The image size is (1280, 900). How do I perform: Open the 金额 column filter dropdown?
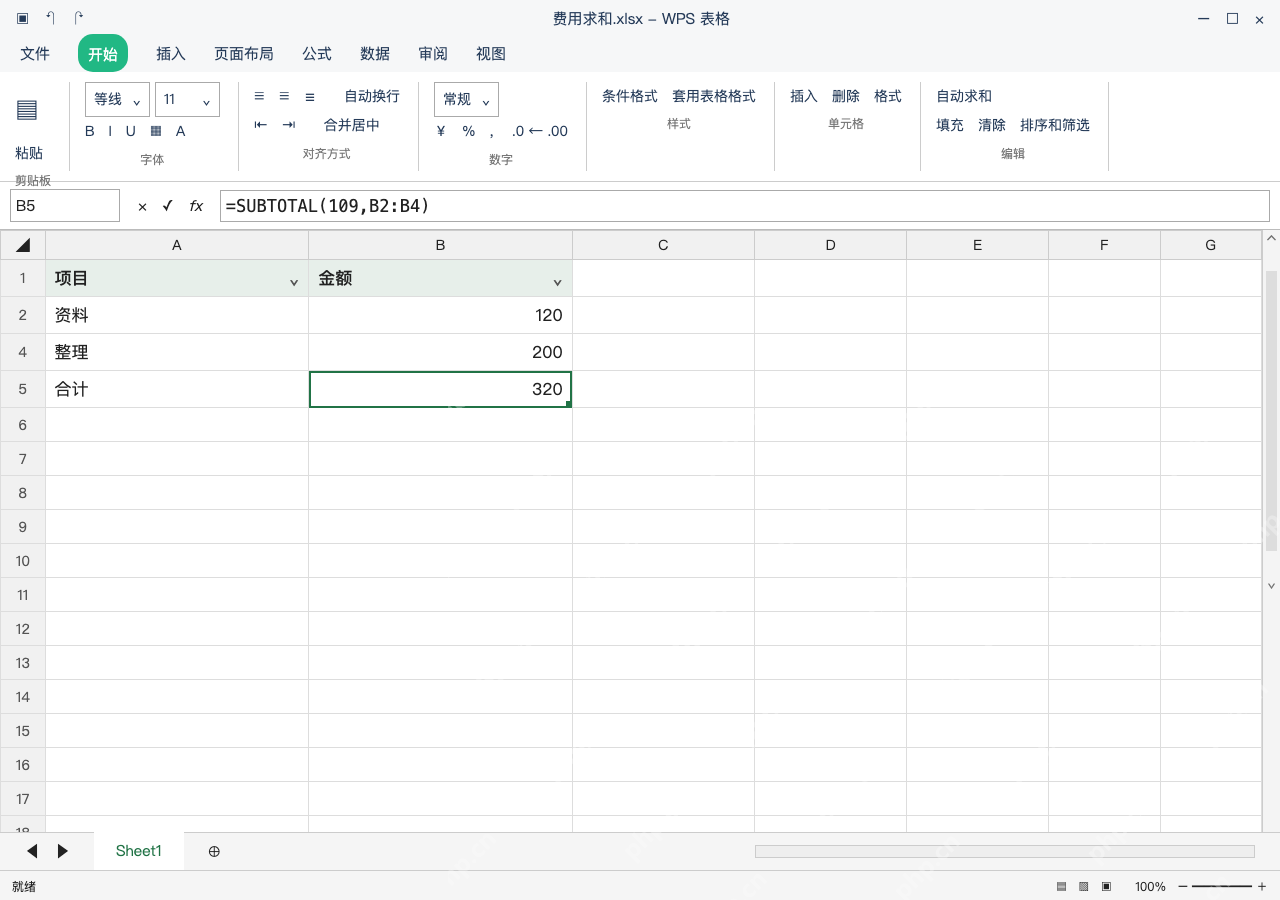click(558, 283)
